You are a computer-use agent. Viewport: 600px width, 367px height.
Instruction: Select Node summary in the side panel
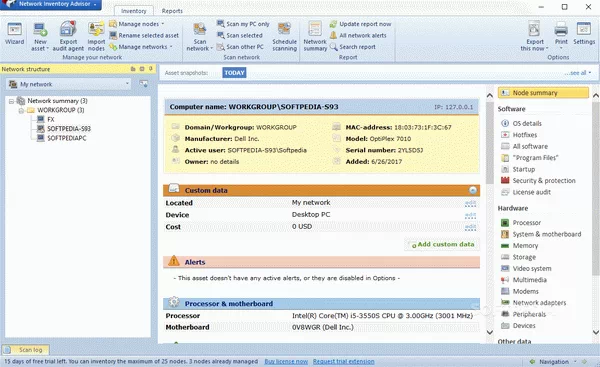pos(543,93)
